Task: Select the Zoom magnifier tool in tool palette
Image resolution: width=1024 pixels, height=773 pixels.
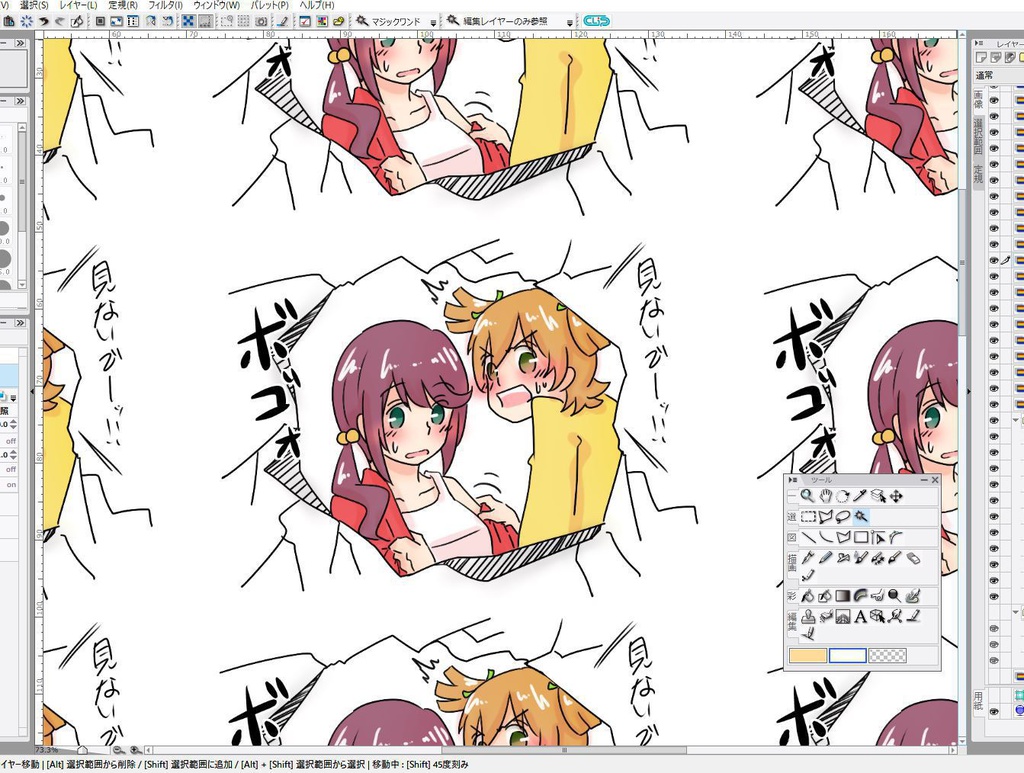Action: [x=807, y=496]
